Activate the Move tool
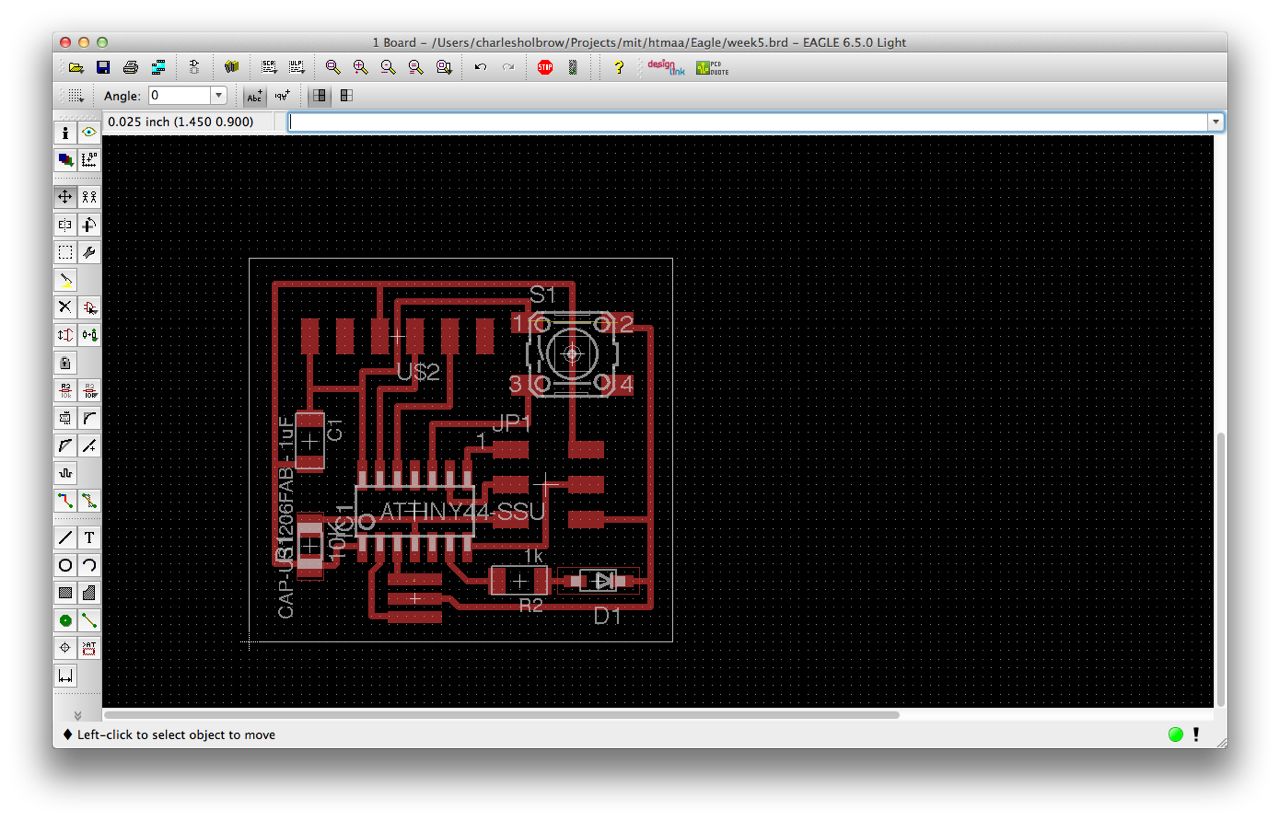The height and width of the screenshot is (821, 1280). [x=65, y=197]
